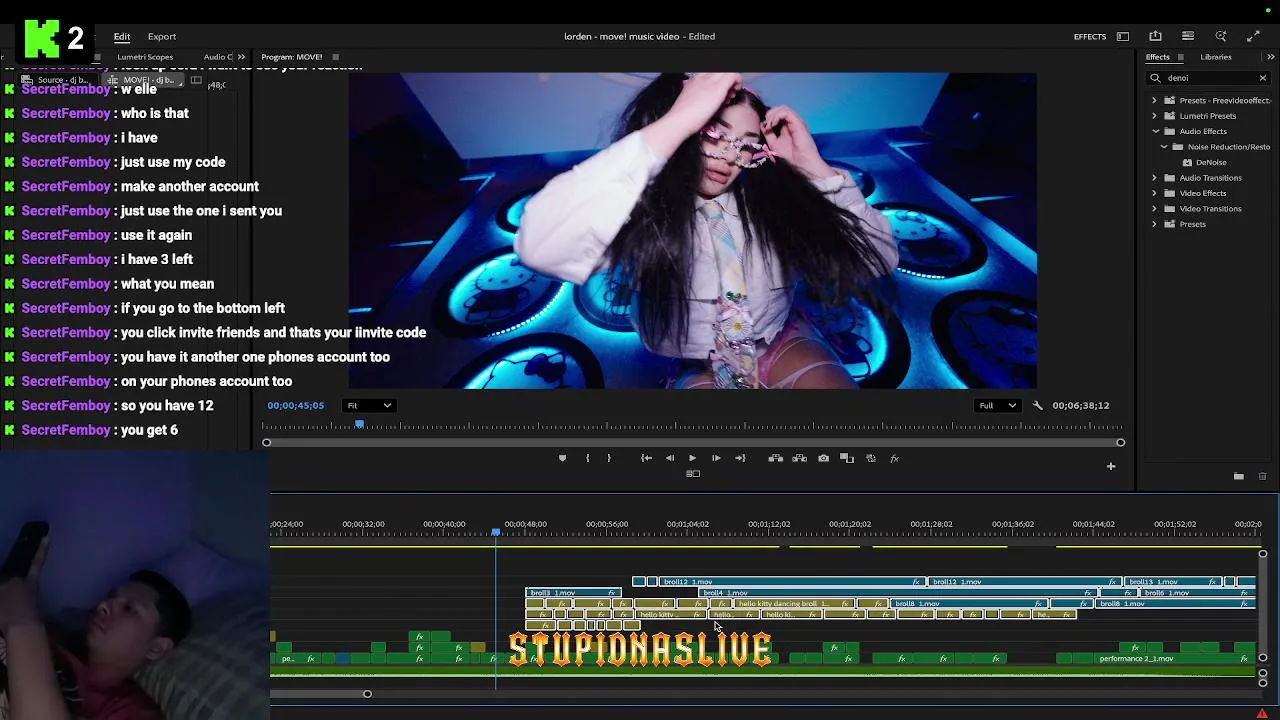Step forward one frame
Viewport: 1280px width, 720px height.
(716, 458)
